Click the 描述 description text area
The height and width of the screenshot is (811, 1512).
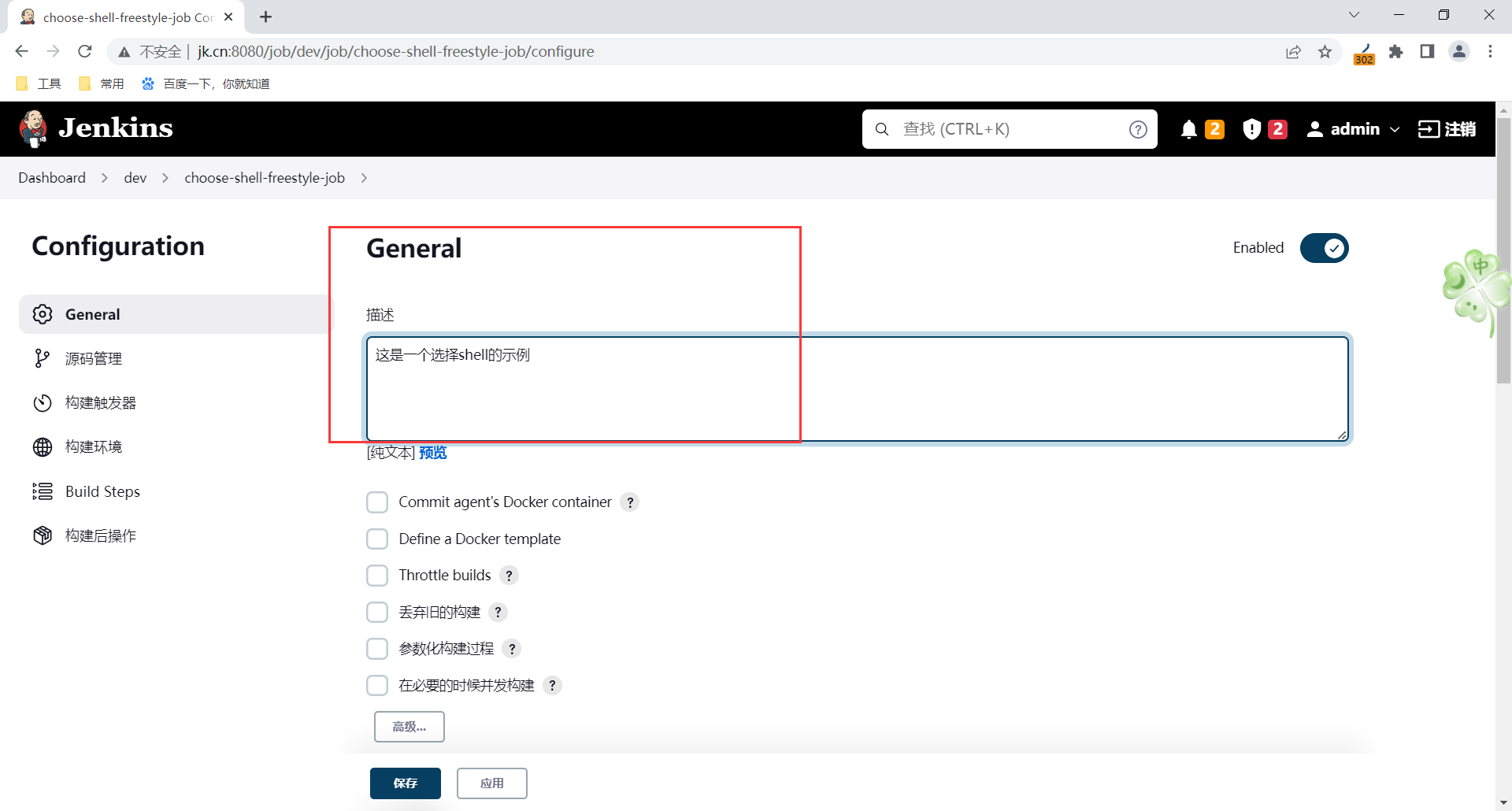[x=858, y=389]
